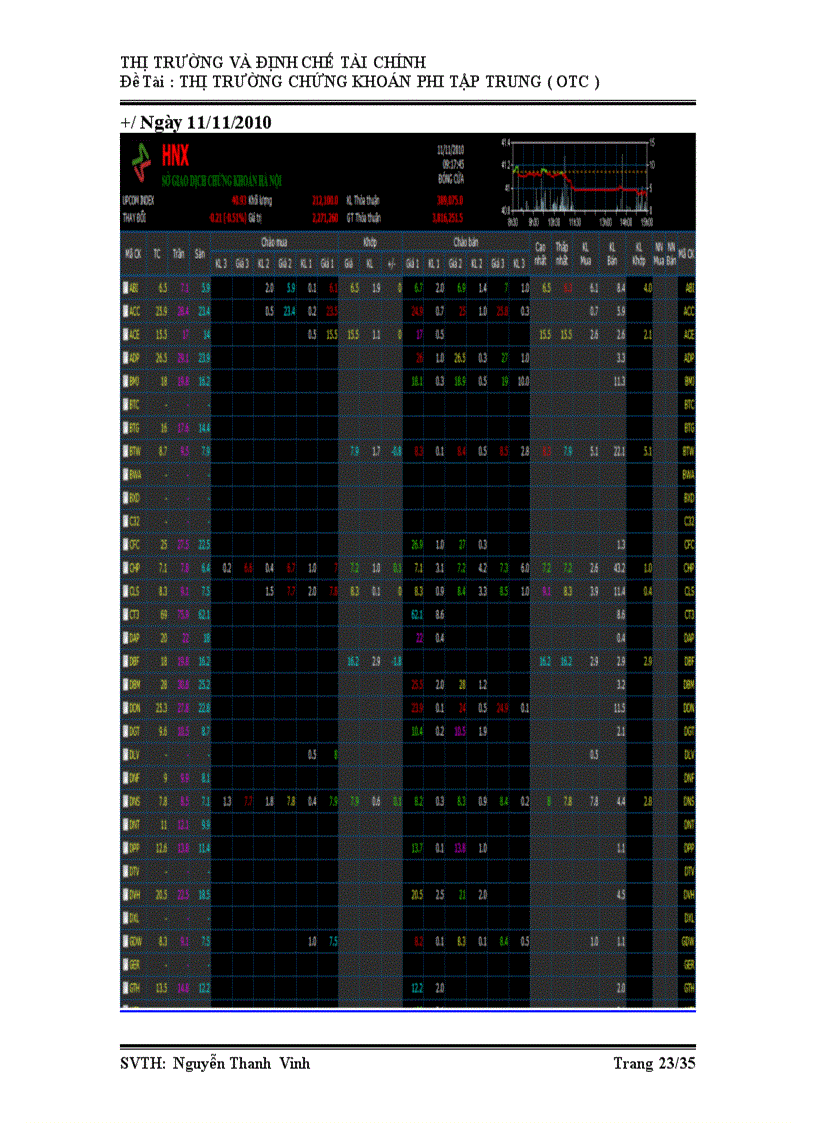This screenshot has width=816, height=1123.
Task: Click the Thấp nhất column header
Action: pos(563,252)
